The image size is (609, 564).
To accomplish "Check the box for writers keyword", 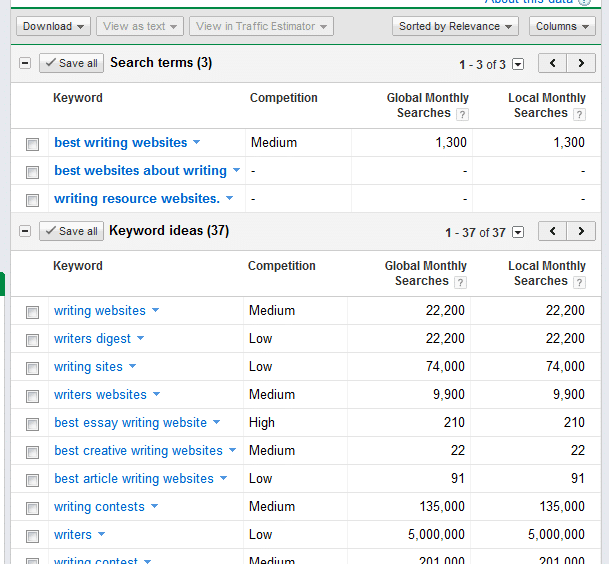I will [32, 536].
